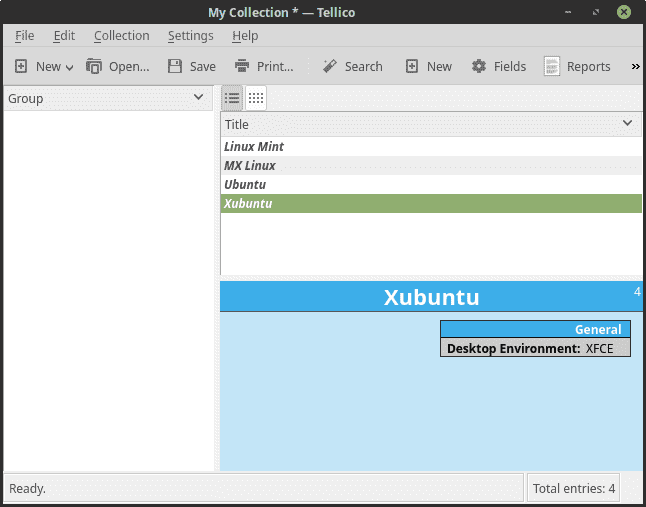Select the MX Linux entry

coord(431,166)
